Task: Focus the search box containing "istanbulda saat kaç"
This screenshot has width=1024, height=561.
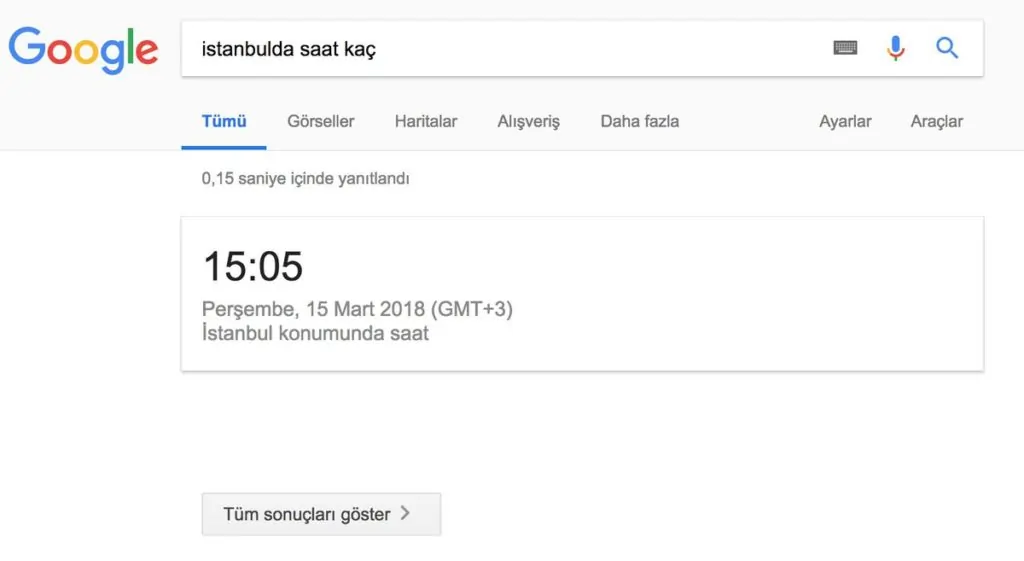Action: coord(500,48)
